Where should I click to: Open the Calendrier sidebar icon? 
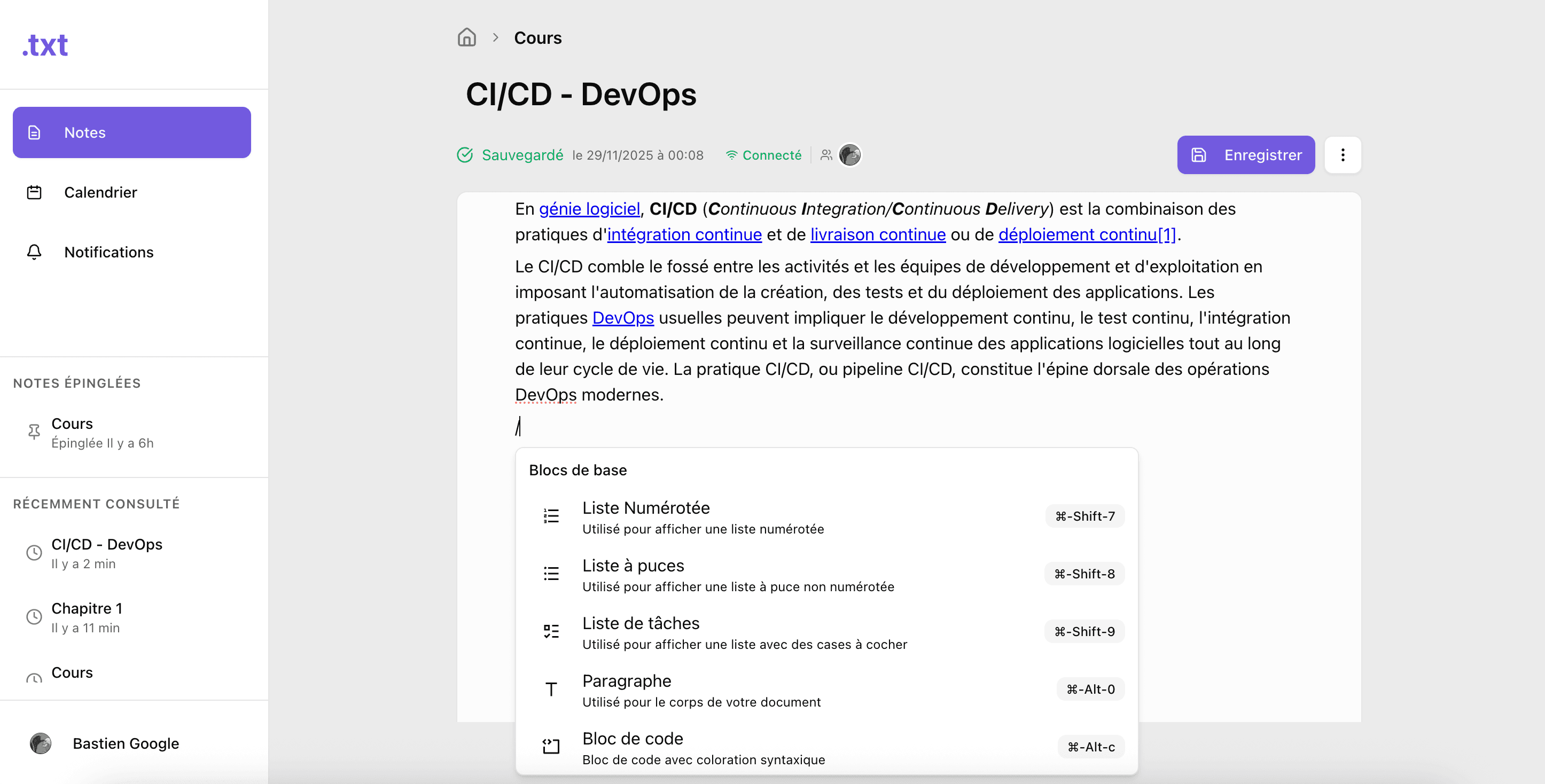(x=100, y=192)
